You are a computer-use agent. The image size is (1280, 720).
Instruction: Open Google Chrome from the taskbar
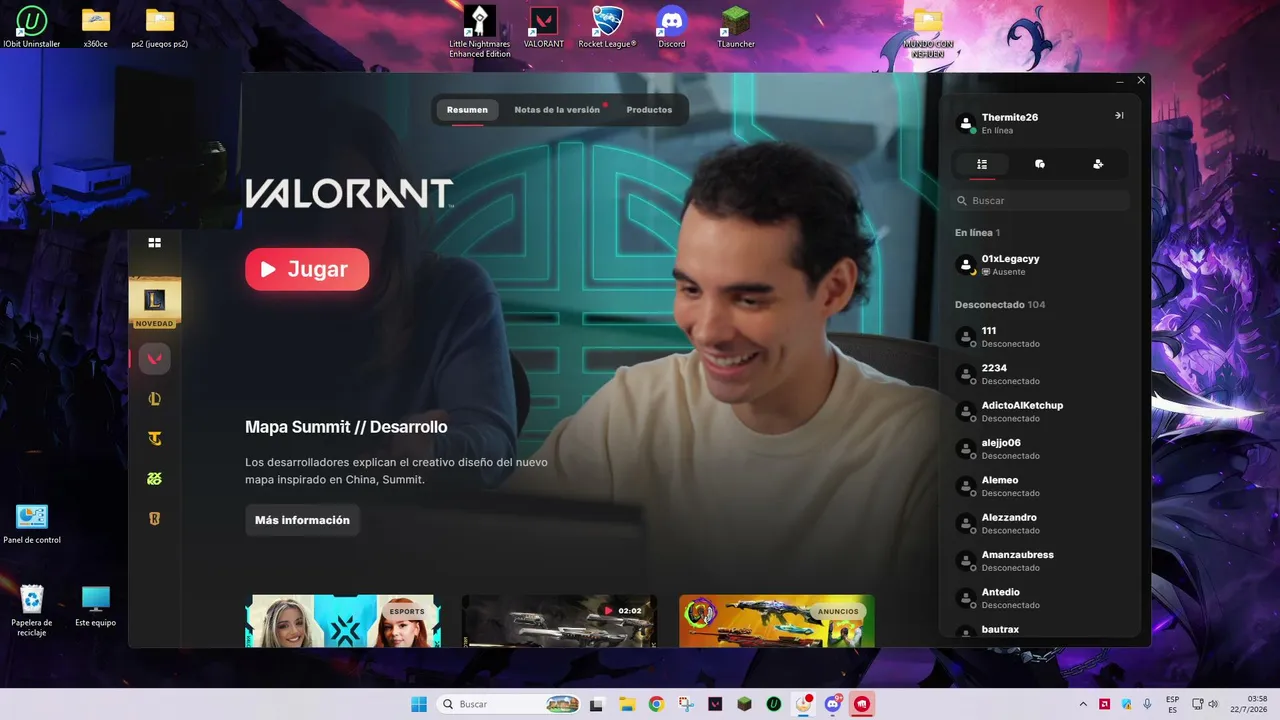[x=656, y=704]
